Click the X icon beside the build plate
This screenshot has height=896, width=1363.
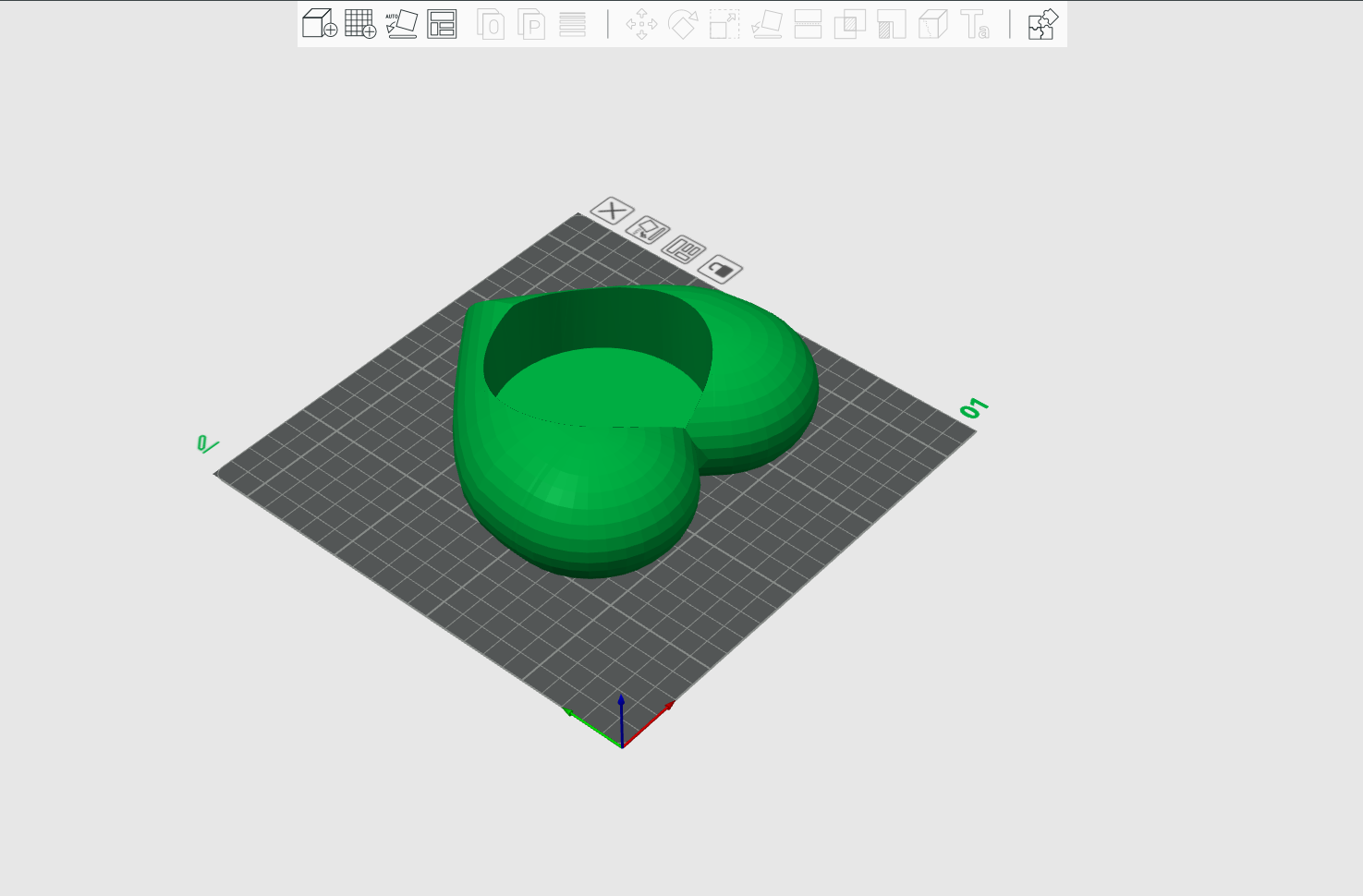[x=612, y=211]
